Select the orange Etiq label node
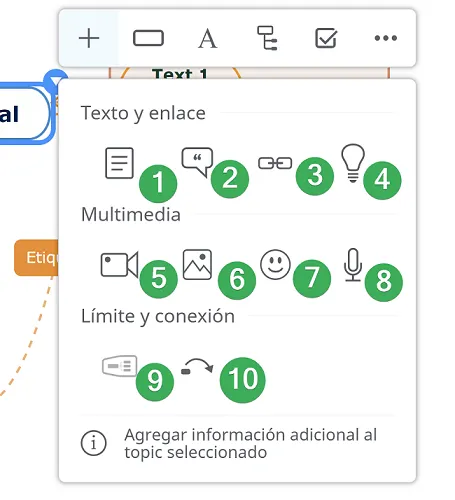455x500 pixels. tap(36, 258)
